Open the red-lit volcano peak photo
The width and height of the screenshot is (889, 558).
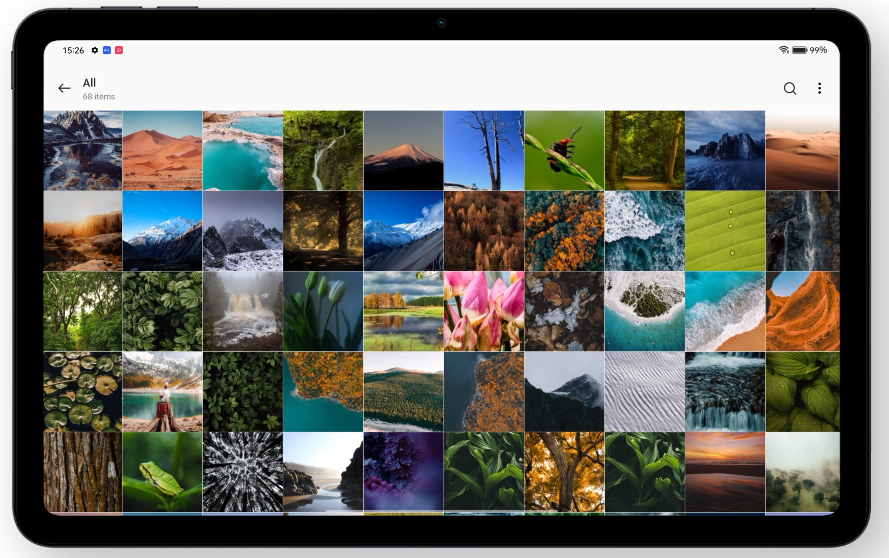(x=404, y=150)
